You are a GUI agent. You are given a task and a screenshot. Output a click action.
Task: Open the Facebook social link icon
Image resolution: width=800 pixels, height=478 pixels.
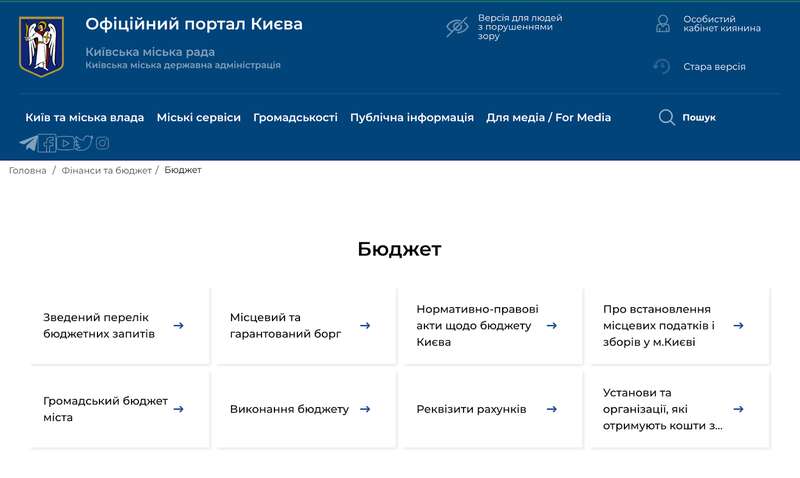coord(47,143)
